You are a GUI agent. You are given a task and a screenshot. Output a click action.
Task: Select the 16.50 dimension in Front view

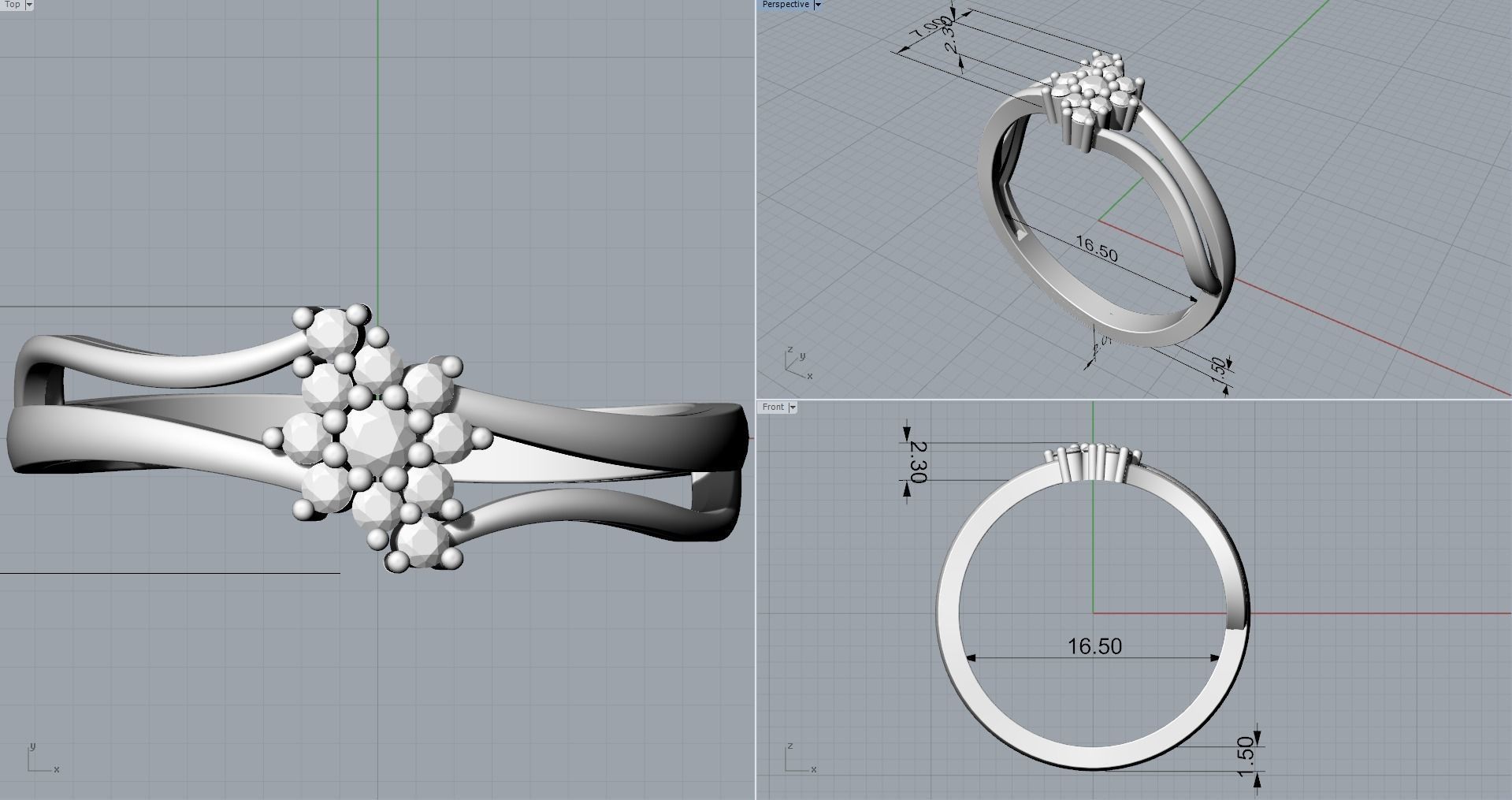point(1094,646)
